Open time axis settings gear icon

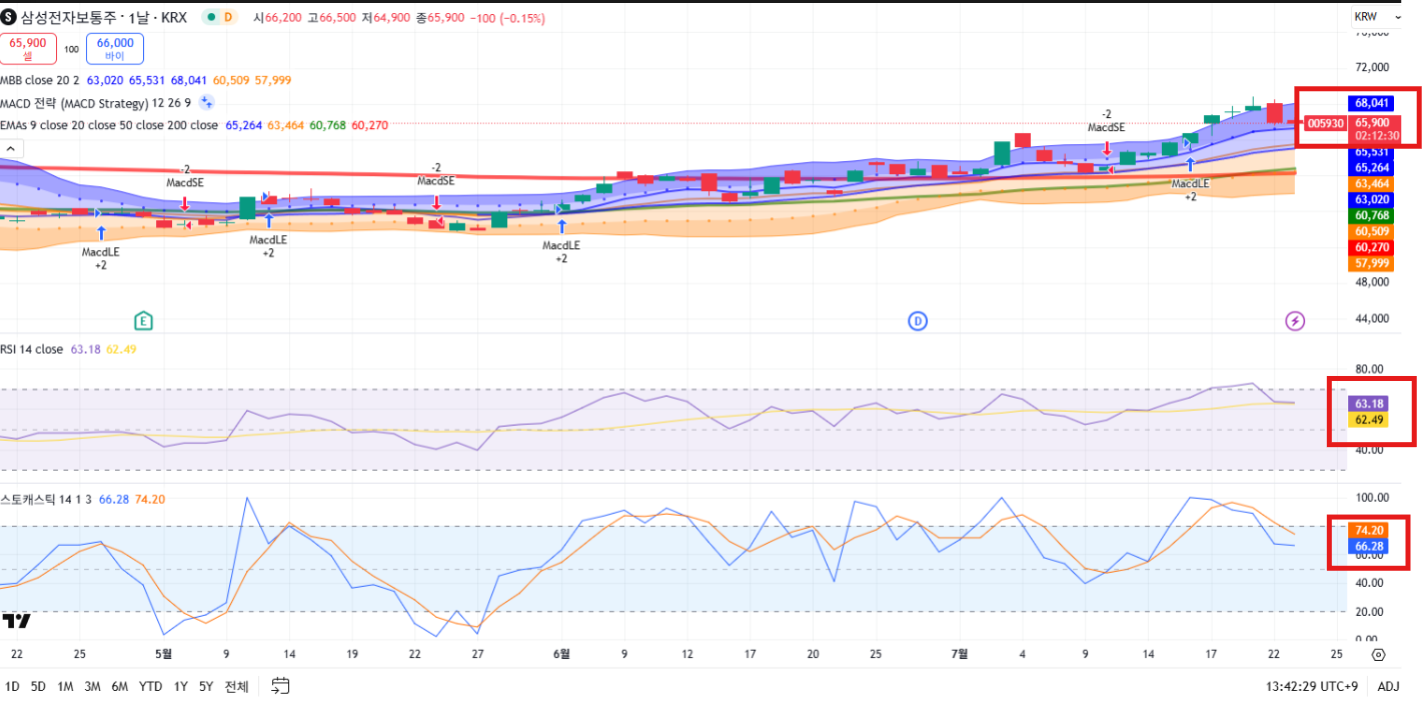click(1378, 655)
